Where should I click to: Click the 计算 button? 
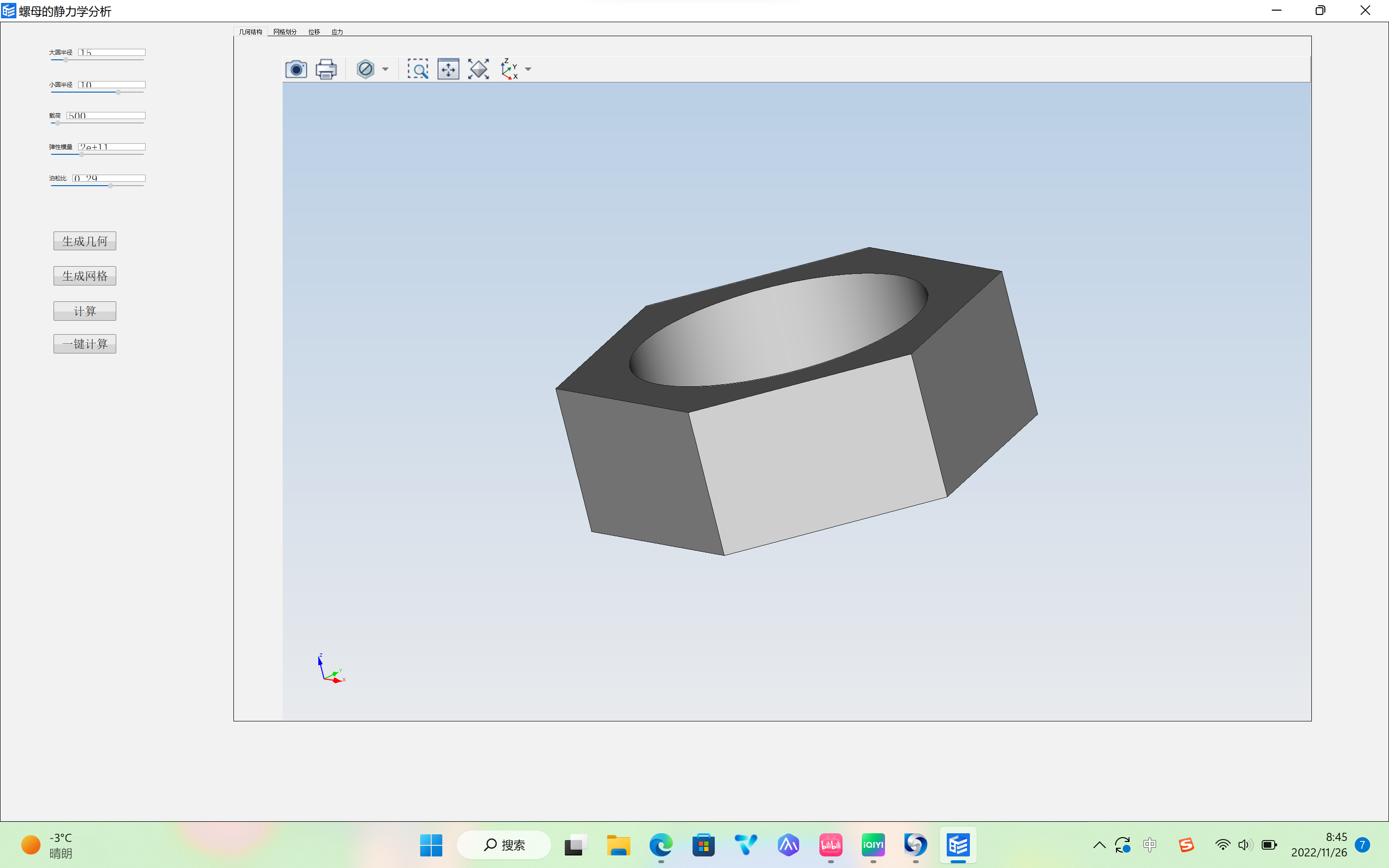click(x=85, y=311)
